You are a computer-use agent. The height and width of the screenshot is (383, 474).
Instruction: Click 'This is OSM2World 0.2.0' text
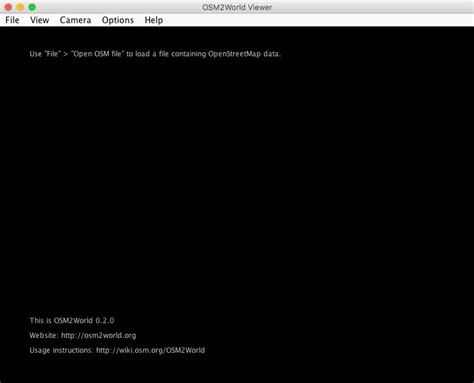(72, 320)
